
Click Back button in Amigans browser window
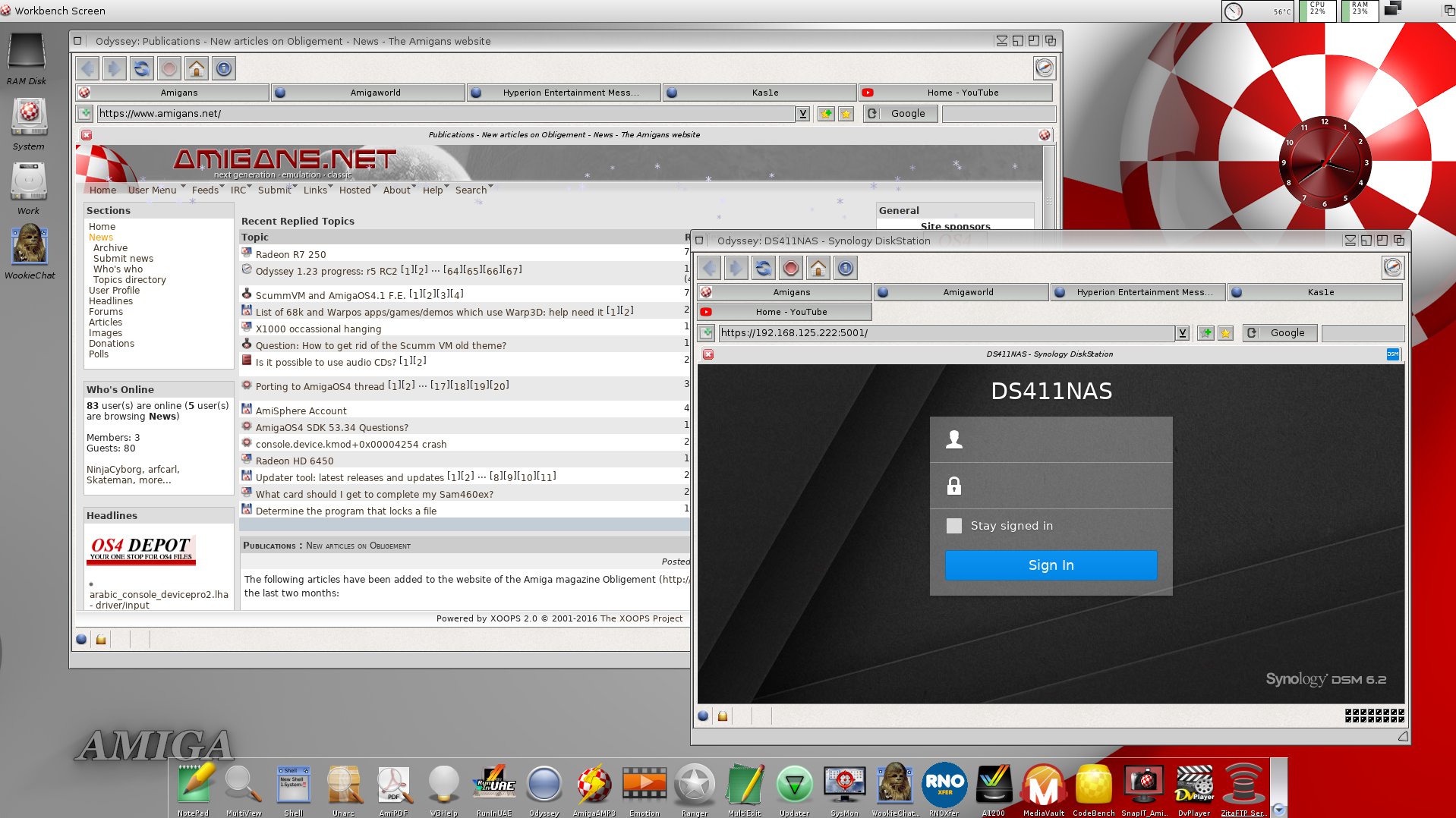[88, 69]
